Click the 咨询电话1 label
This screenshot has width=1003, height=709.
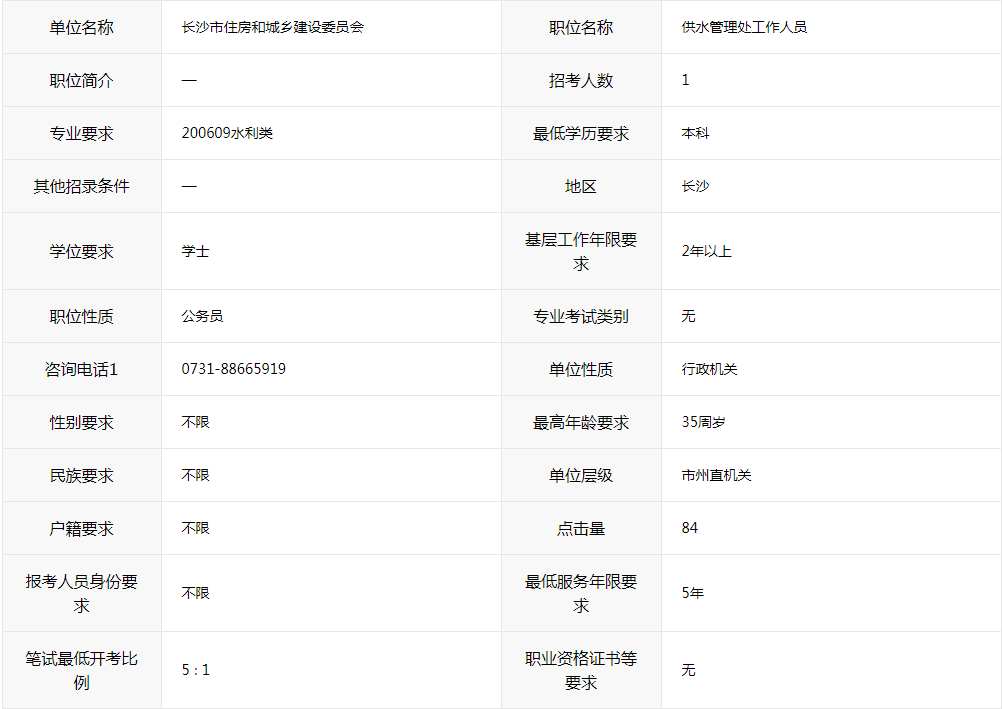(82, 370)
